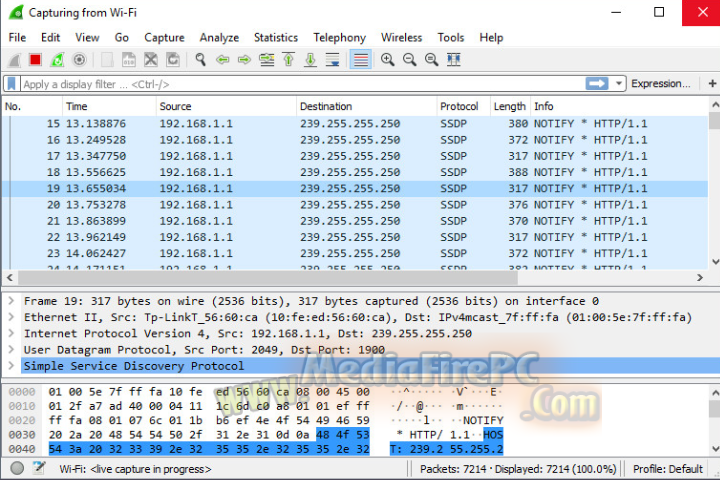The width and height of the screenshot is (720, 480).
Task: Select packet 23 at time 14.062427
Action: pyautogui.click(x=354, y=253)
